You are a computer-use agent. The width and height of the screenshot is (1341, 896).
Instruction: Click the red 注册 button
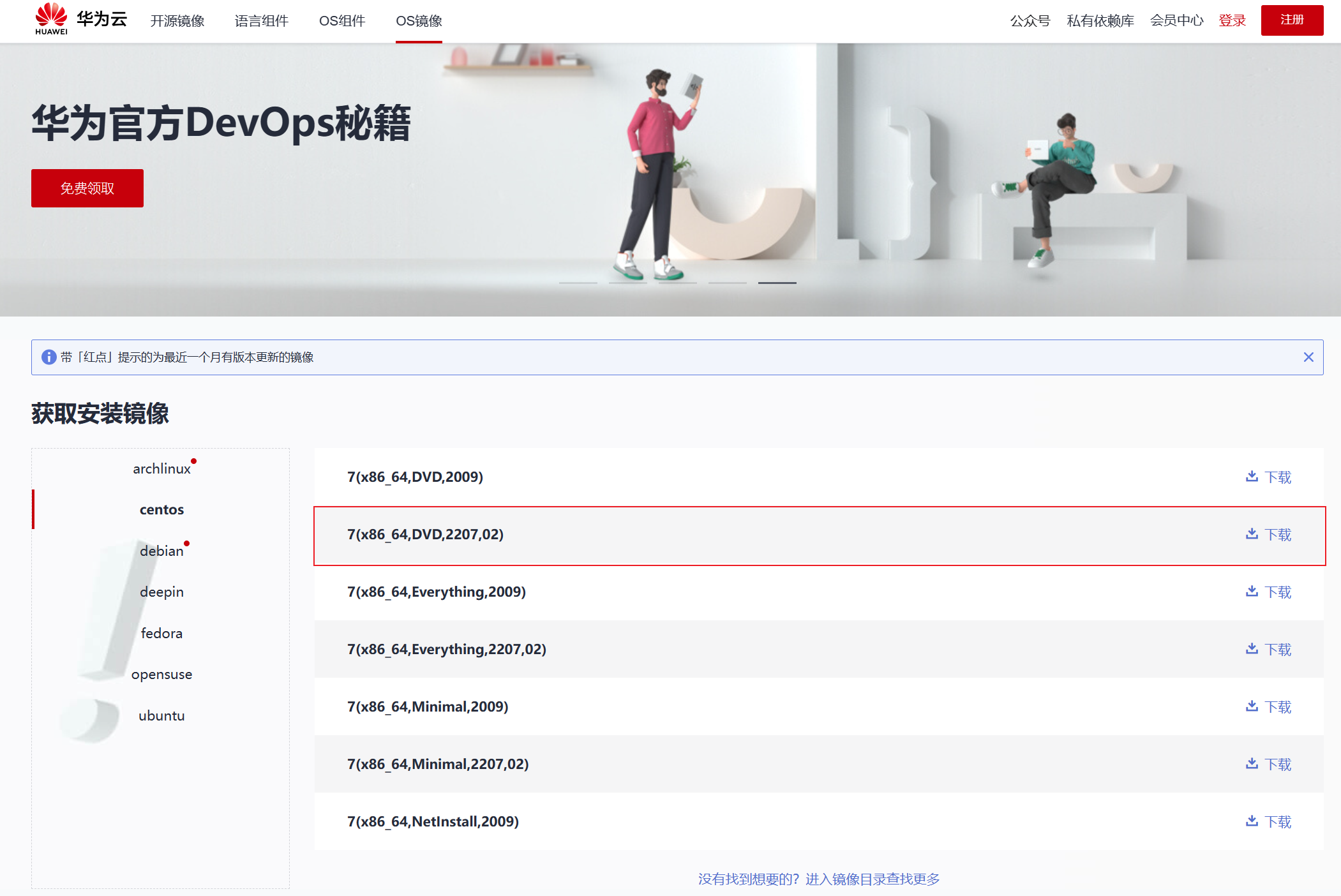pos(1292,20)
